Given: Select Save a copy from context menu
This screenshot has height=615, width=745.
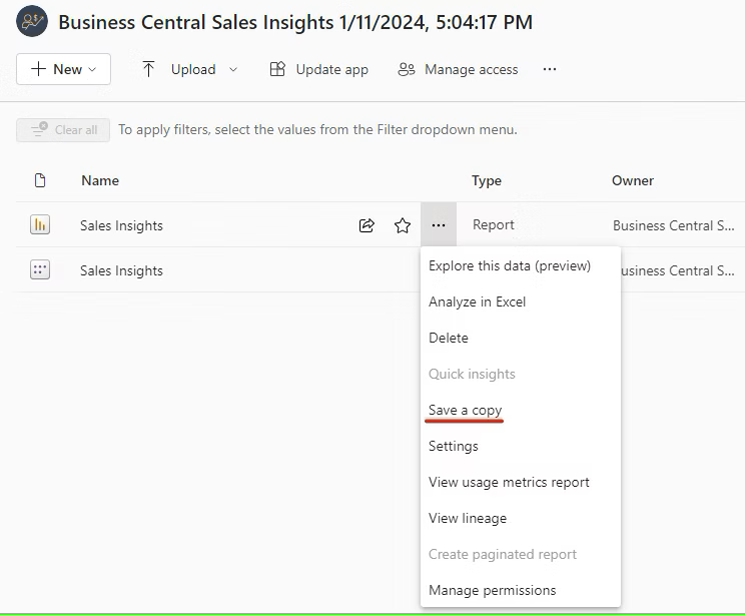Looking at the screenshot, I should pyautogui.click(x=465, y=410).
